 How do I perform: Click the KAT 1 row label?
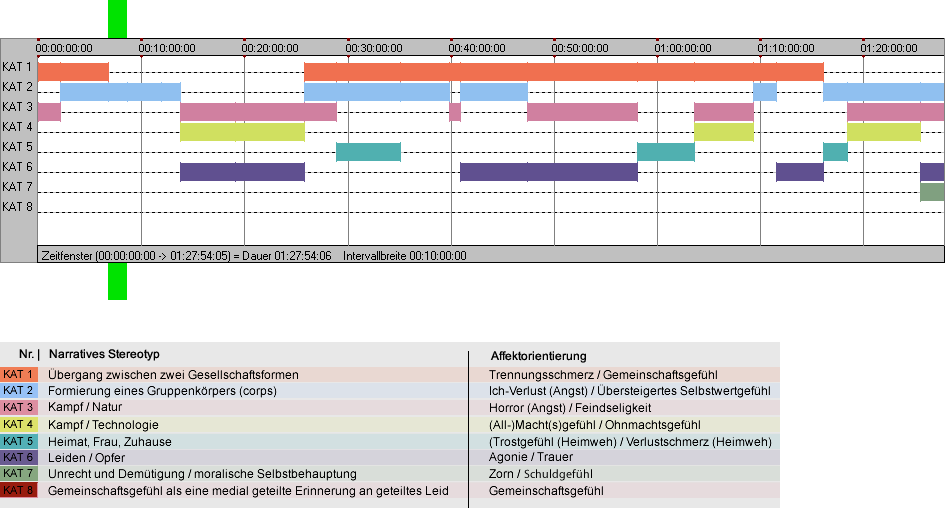(17, 67)
